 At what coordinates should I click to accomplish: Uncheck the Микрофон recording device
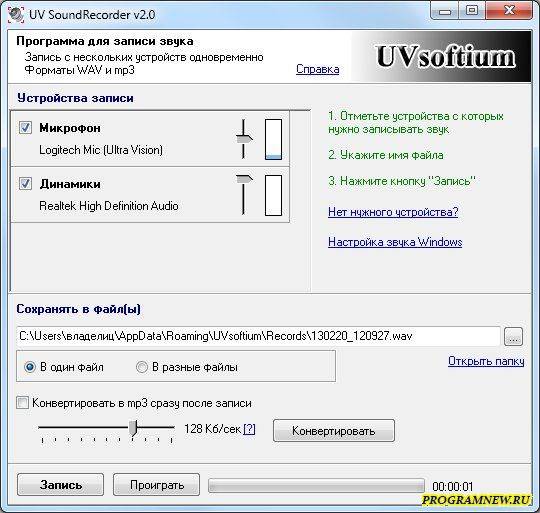tap(25, 127)
